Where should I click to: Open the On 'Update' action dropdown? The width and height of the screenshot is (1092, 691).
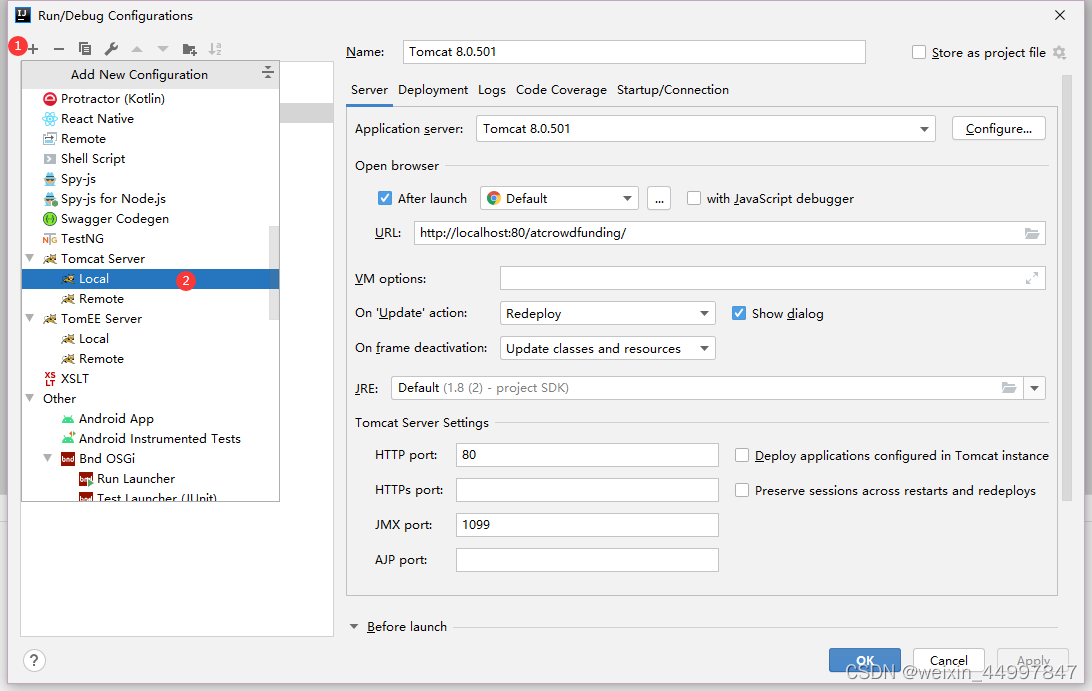[607, 313]
